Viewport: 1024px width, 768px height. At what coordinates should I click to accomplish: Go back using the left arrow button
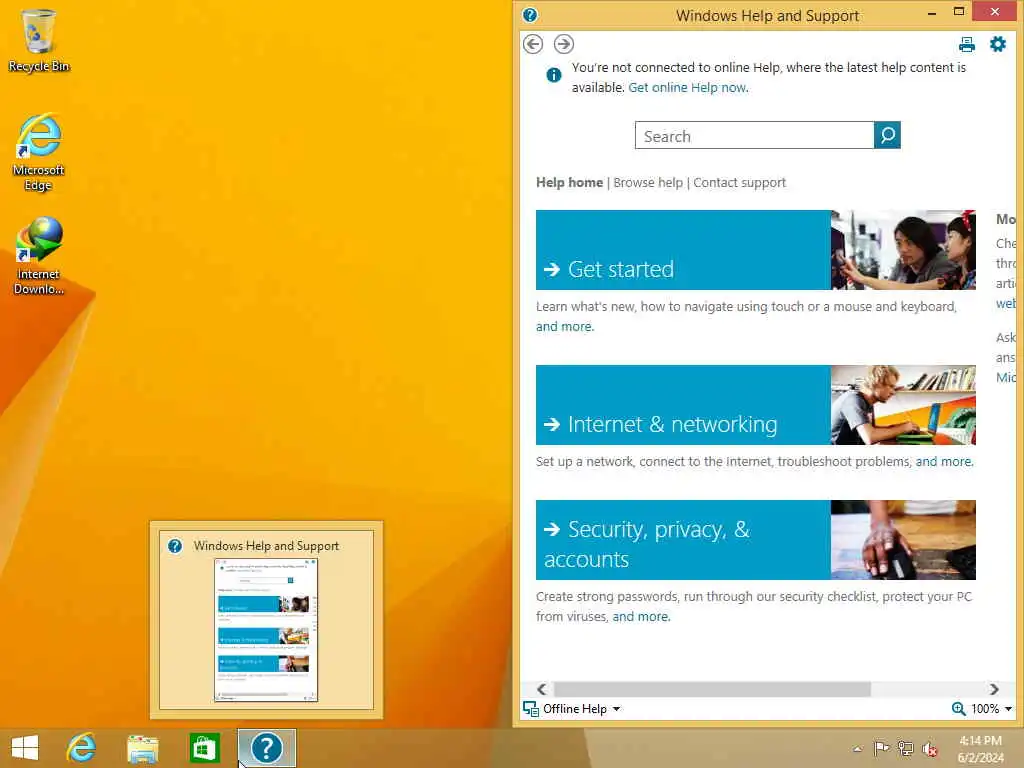pyautogui.click(x=533, y=44)
